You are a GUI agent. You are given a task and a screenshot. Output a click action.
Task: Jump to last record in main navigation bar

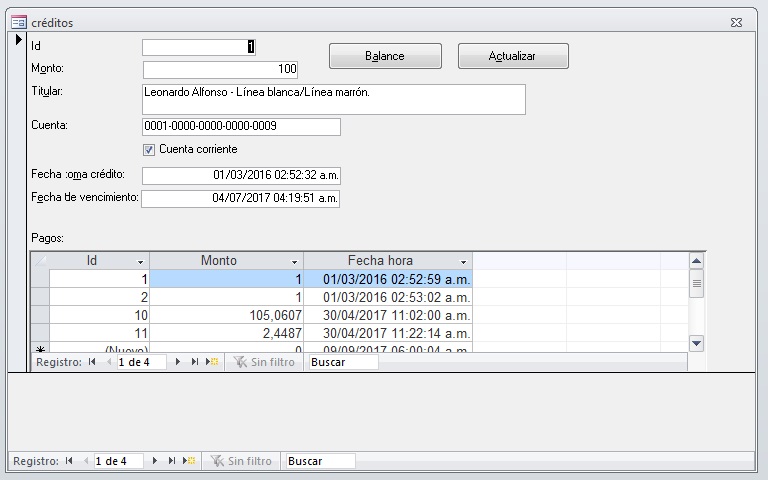point(172,461)
